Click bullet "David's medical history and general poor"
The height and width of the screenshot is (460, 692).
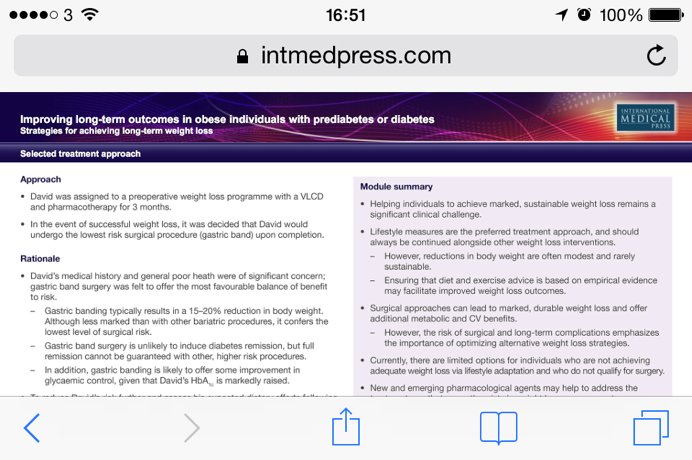179,287
